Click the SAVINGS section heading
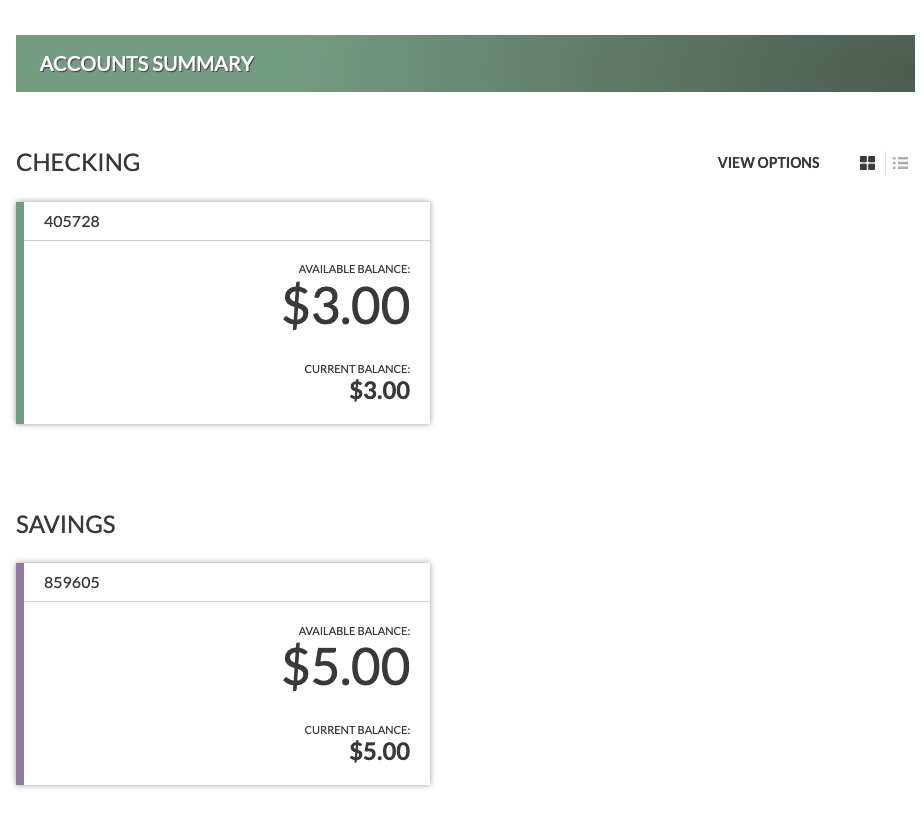 [x=65, y=524]
